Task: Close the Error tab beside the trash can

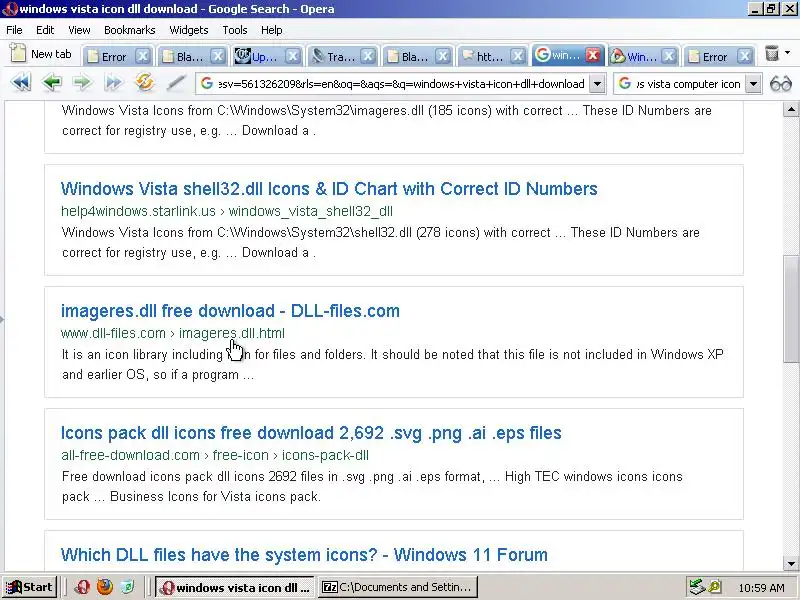Action: [x=744, y=56]
